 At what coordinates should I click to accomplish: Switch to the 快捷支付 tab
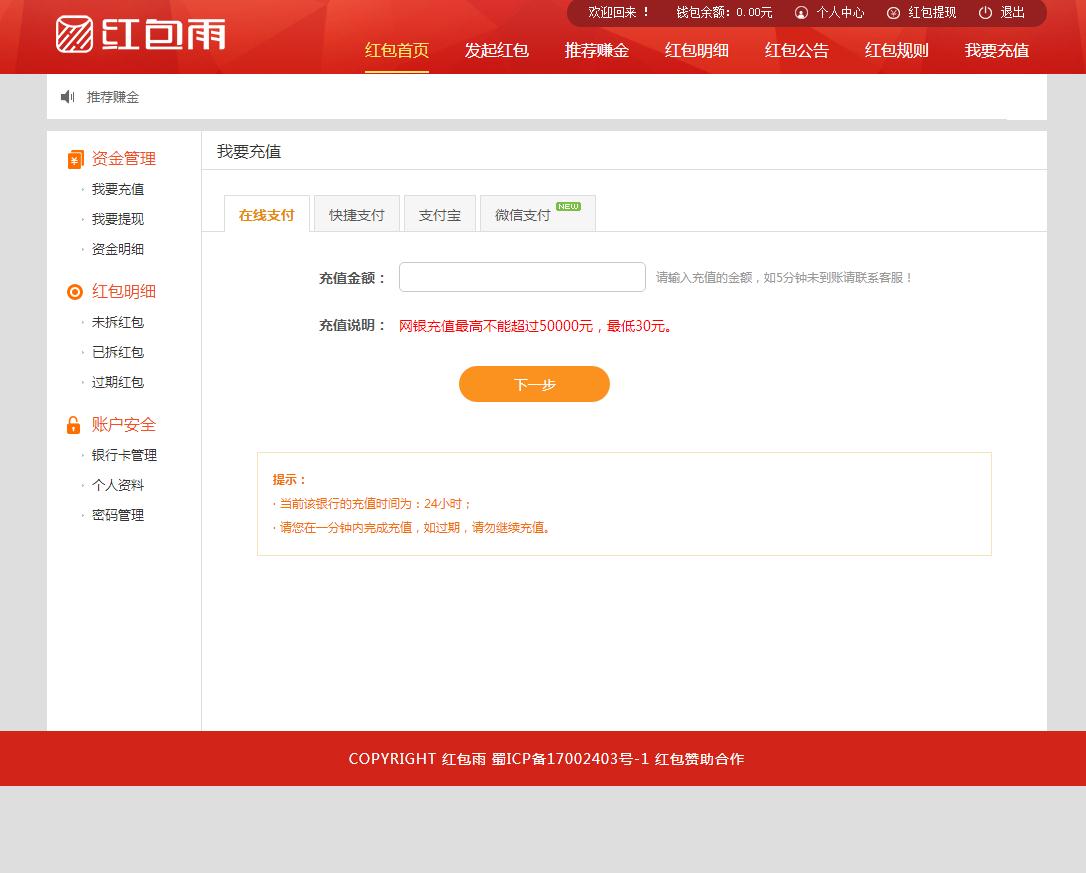357,215
